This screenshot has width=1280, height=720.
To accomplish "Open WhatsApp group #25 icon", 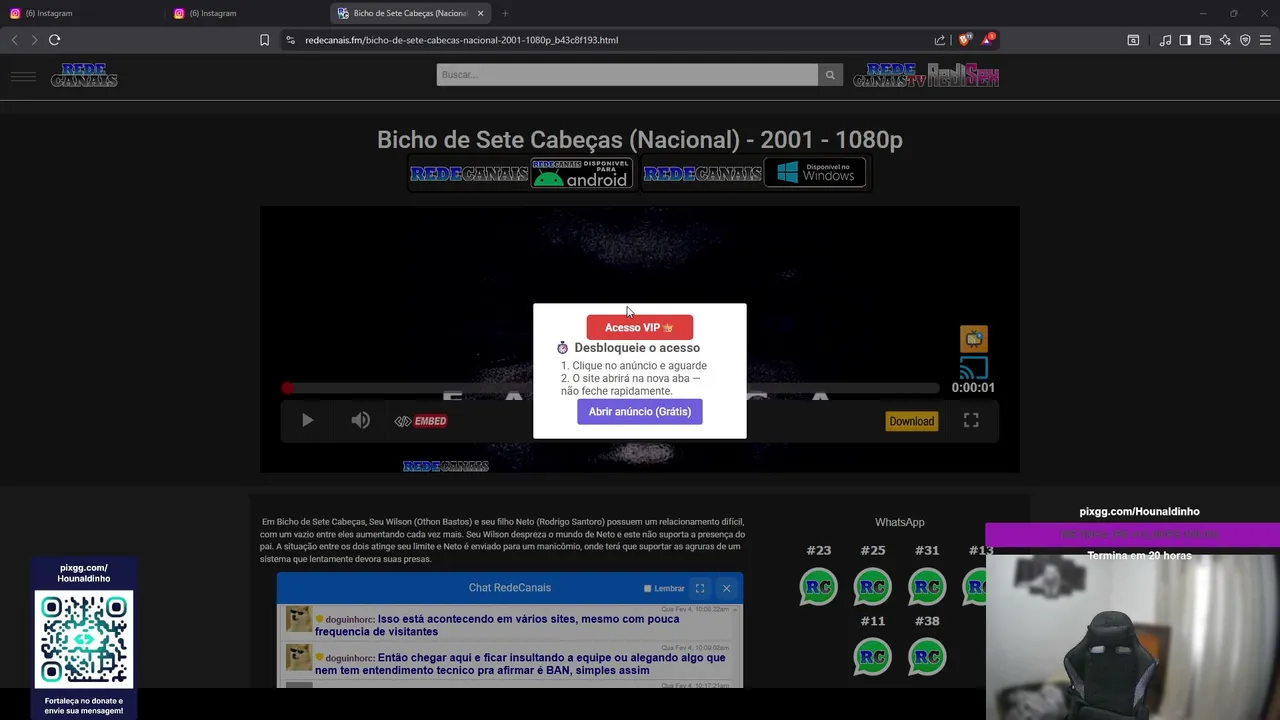I will [873, 586].
